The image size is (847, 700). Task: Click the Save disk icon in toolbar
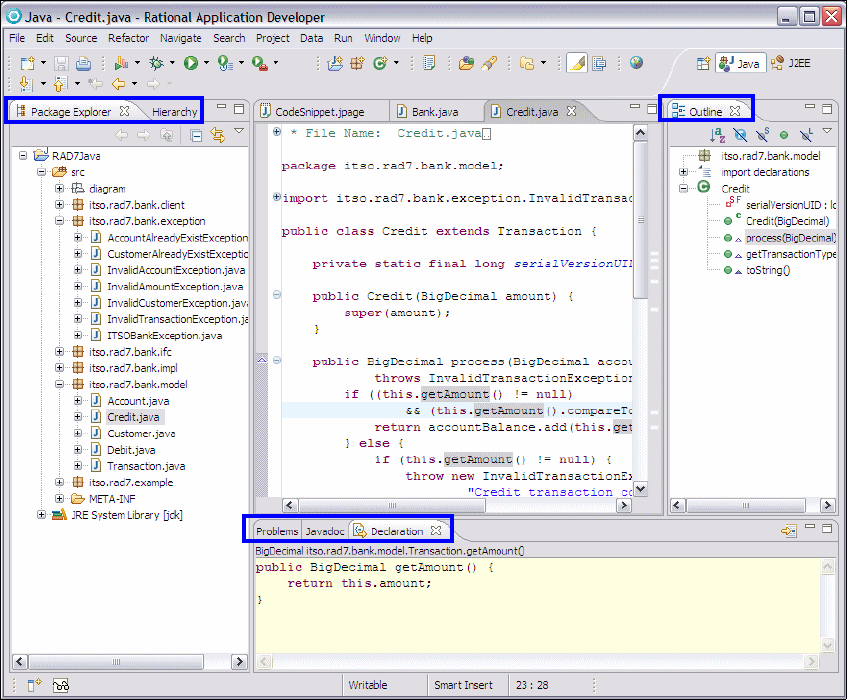[x=61, y=63]
